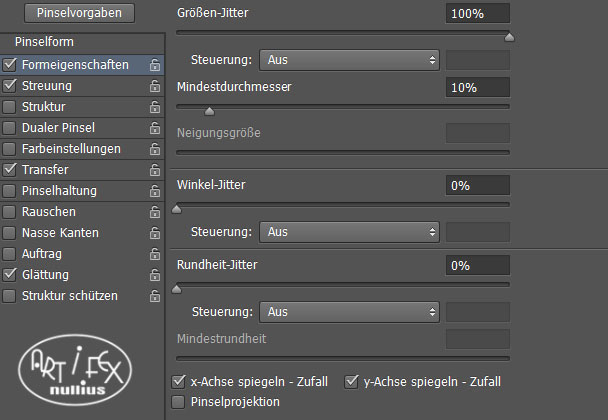
Task: Toggle lock icon beside Streuung
Action: point(155,86)
